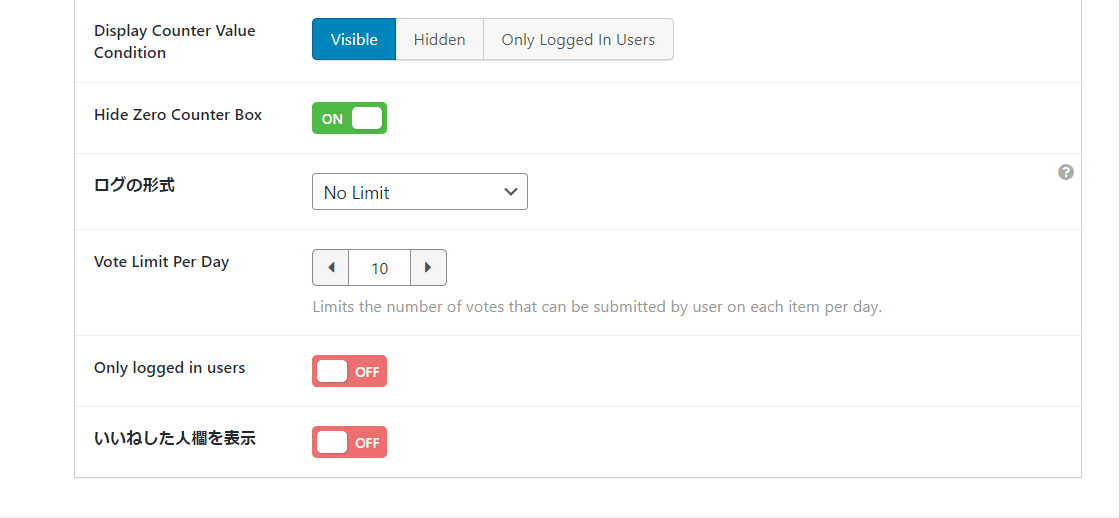Click the Only logged in users row label

(170, 368)
